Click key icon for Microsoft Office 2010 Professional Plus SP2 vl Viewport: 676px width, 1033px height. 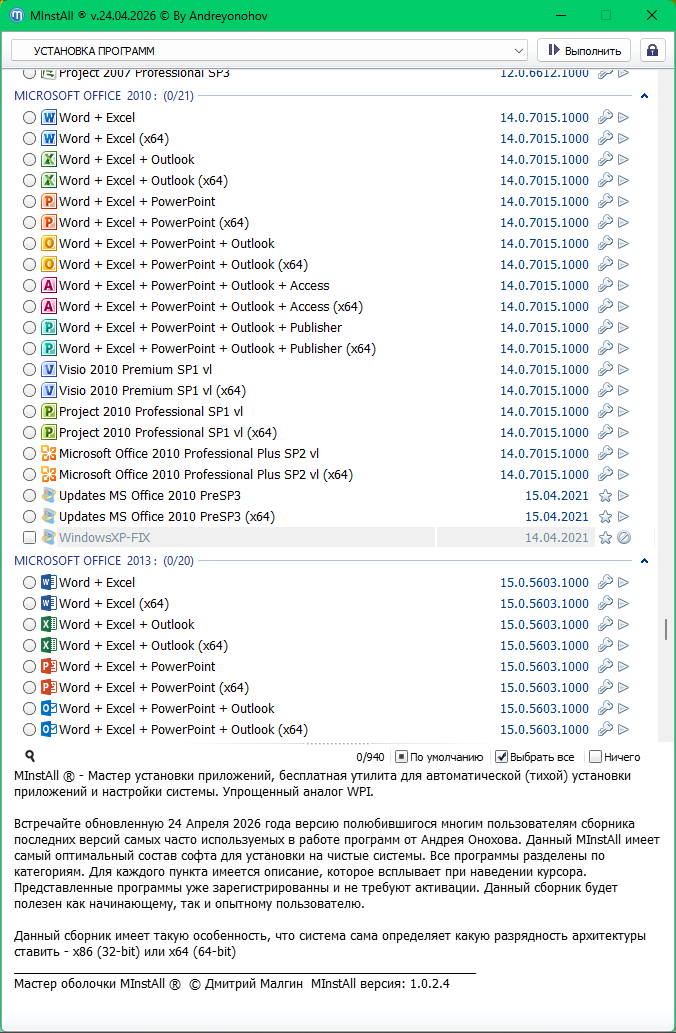coord(605,454)
